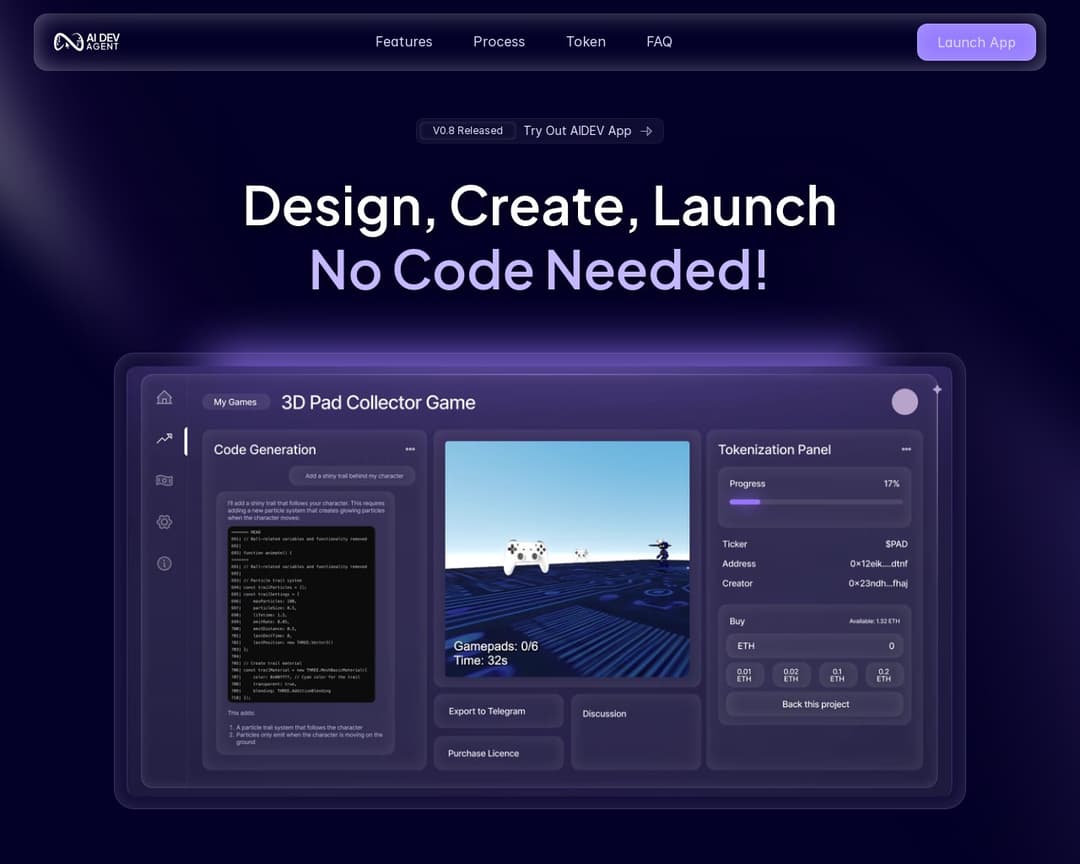The height and width of the screenshot is (864, 1080).
Task: Click the sparkle star icon
Action: click(x=937, y=390)
